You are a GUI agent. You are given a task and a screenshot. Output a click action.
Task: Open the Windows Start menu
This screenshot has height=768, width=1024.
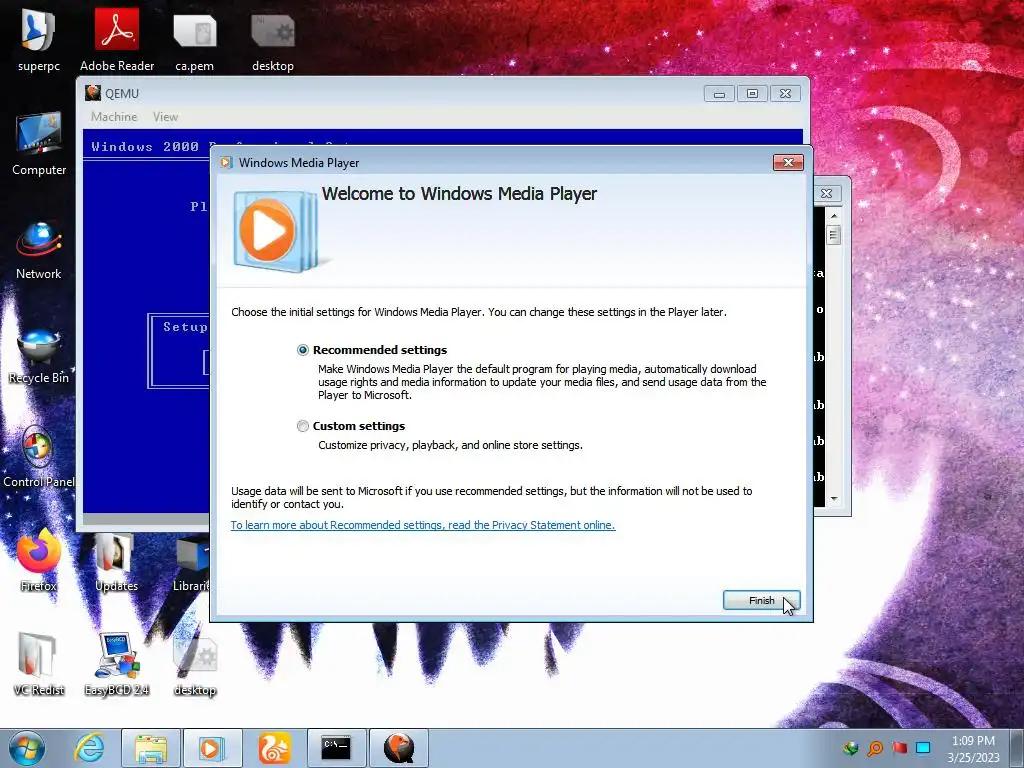tap(27, 748)
